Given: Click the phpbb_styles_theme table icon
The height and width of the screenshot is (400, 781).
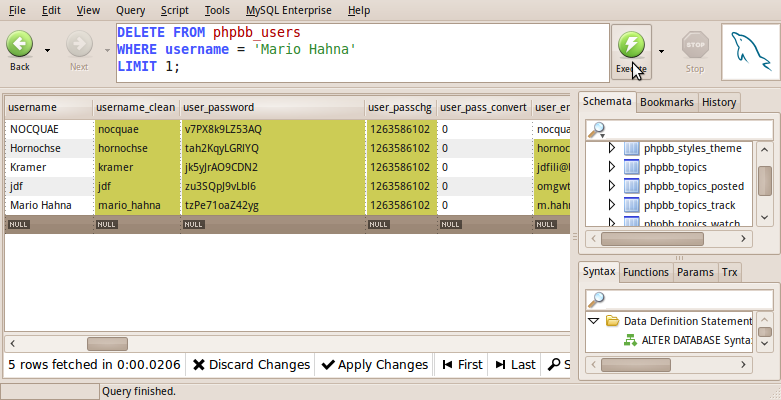Looking at the screenshot, I should click(632, 148).
